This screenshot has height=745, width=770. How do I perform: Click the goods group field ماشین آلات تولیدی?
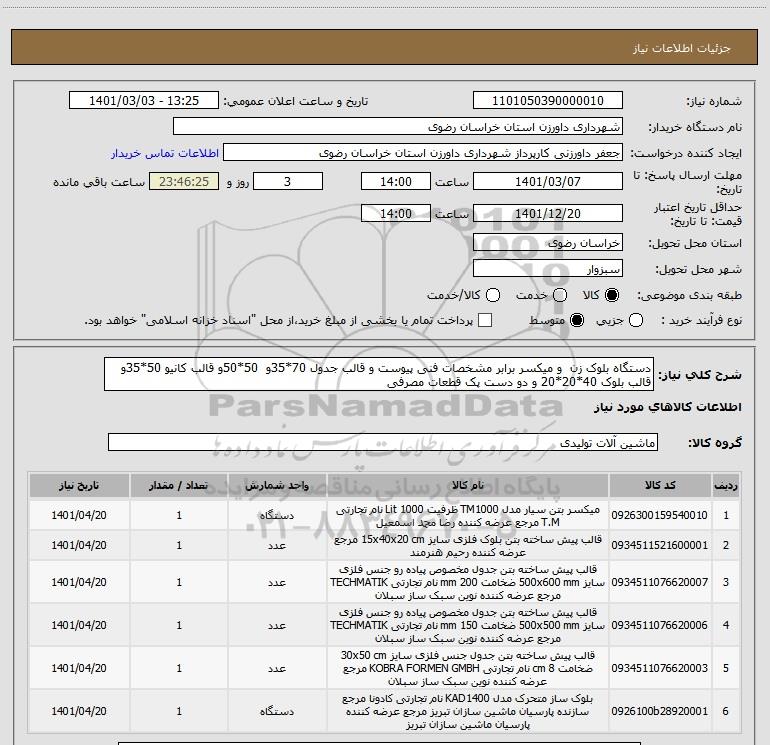383,442
